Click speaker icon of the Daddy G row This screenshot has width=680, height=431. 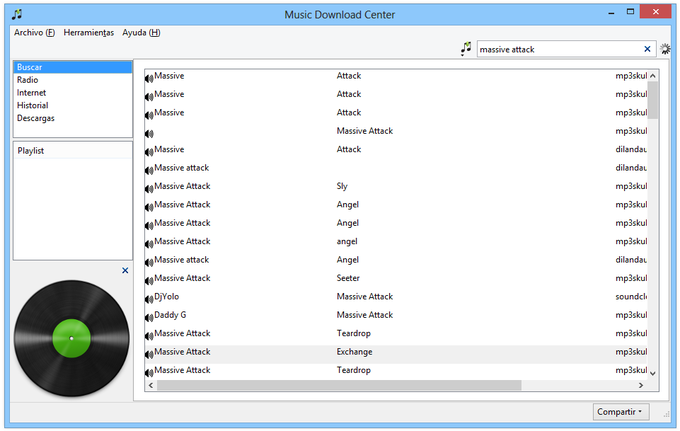(x=149, y=317)
